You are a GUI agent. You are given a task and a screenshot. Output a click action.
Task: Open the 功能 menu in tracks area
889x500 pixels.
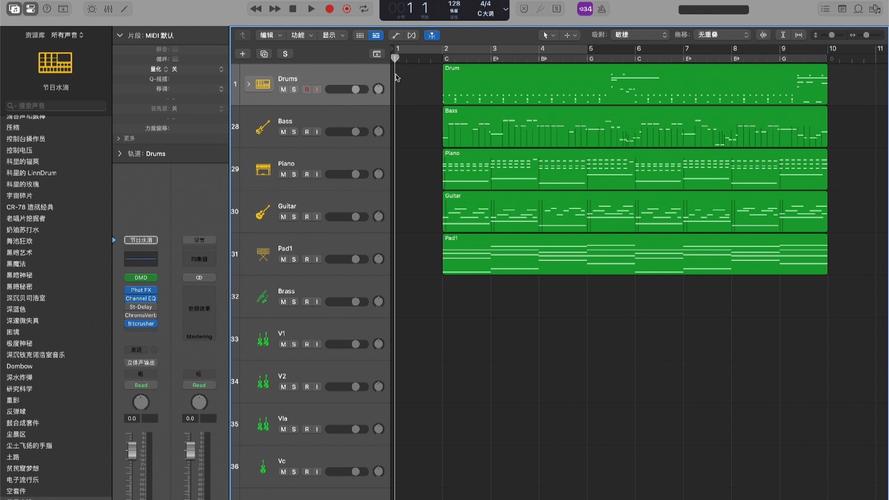299,35
